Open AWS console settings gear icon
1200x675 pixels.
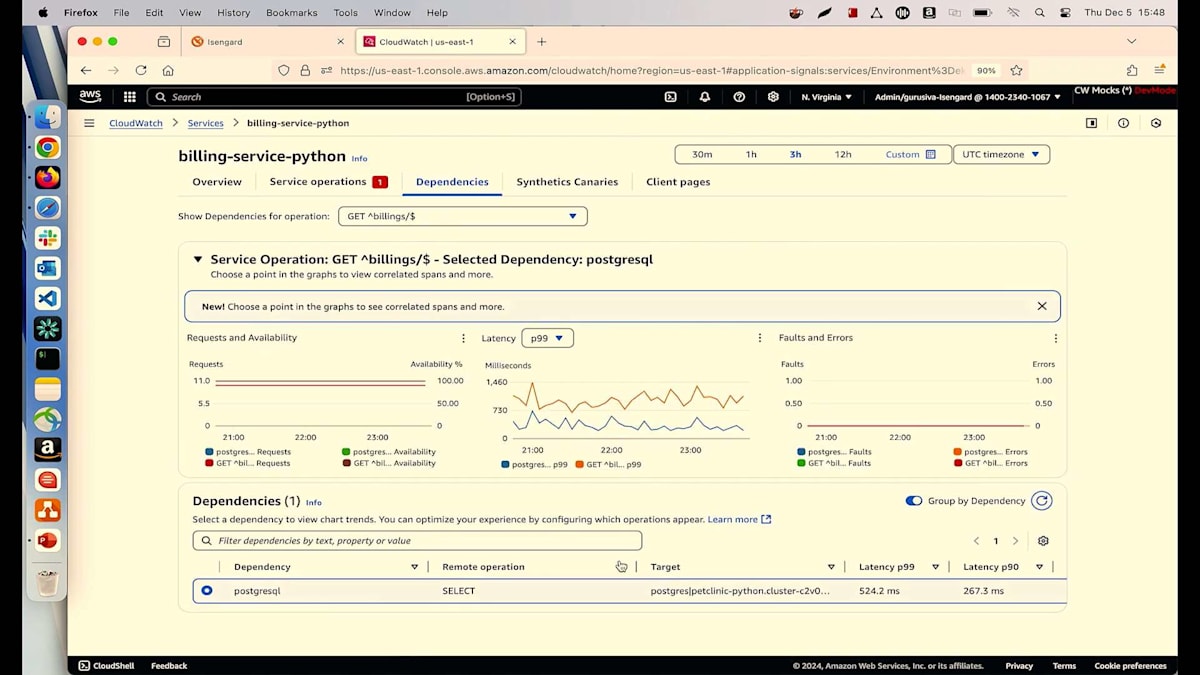[773, 97]
